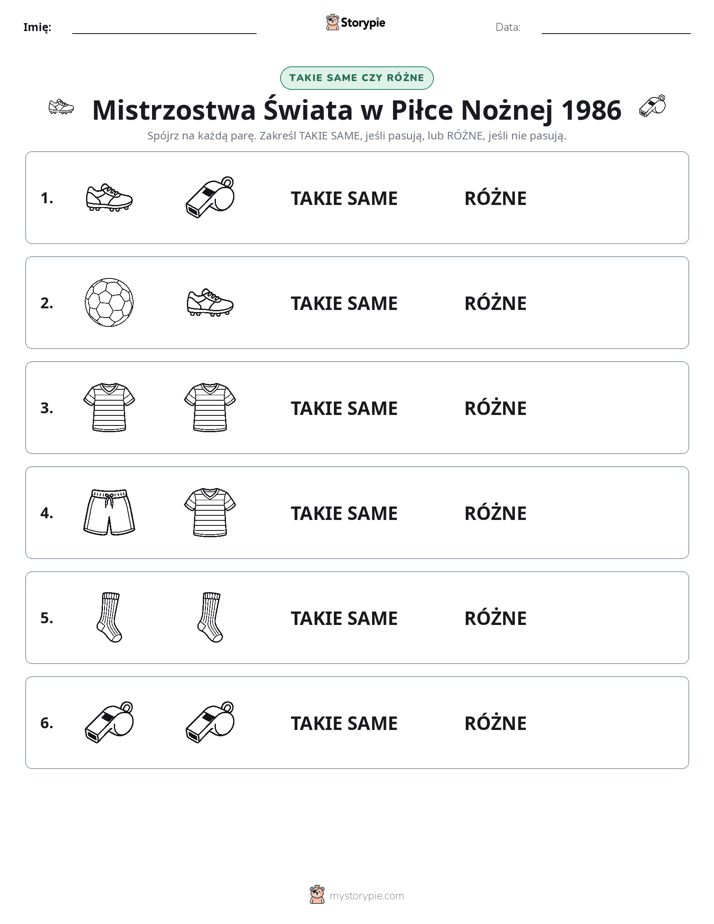Select TAKIE SAME for row 5
Screen dimensions: 714x924
344,618
